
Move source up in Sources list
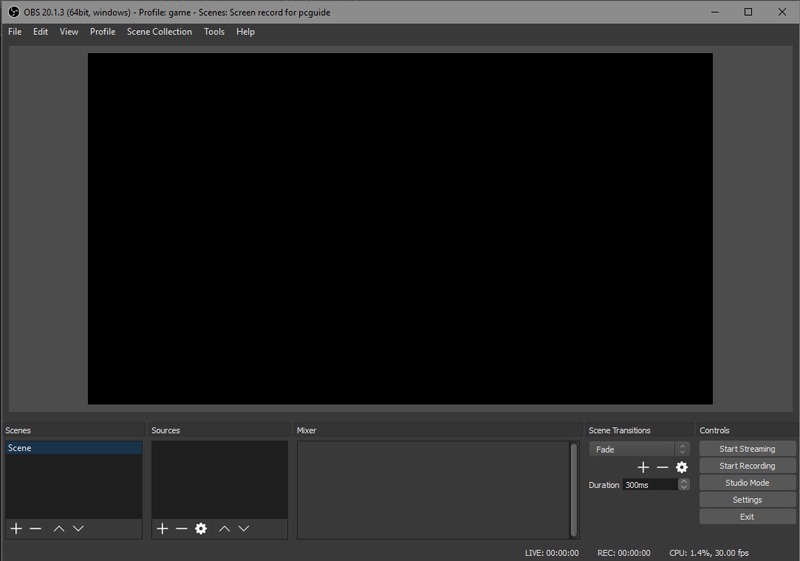pos(224,528)
